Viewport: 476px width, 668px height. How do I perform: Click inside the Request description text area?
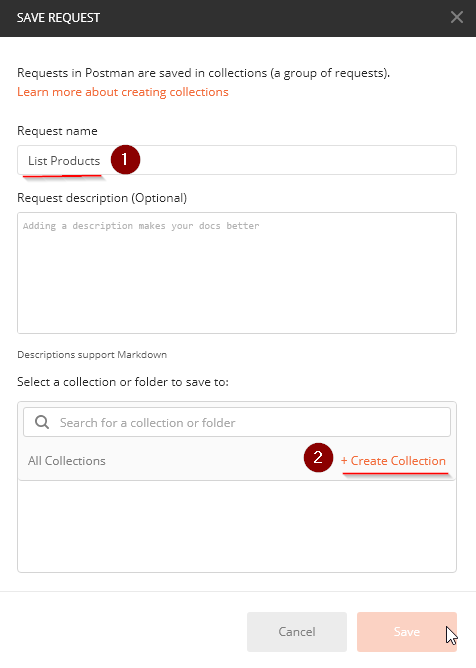pyautogui.click(x=237, y=273)
